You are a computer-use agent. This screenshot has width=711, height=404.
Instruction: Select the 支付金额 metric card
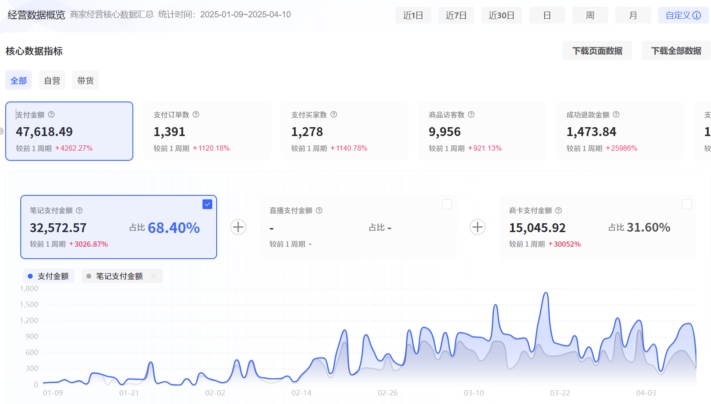(x=69, y=131)
